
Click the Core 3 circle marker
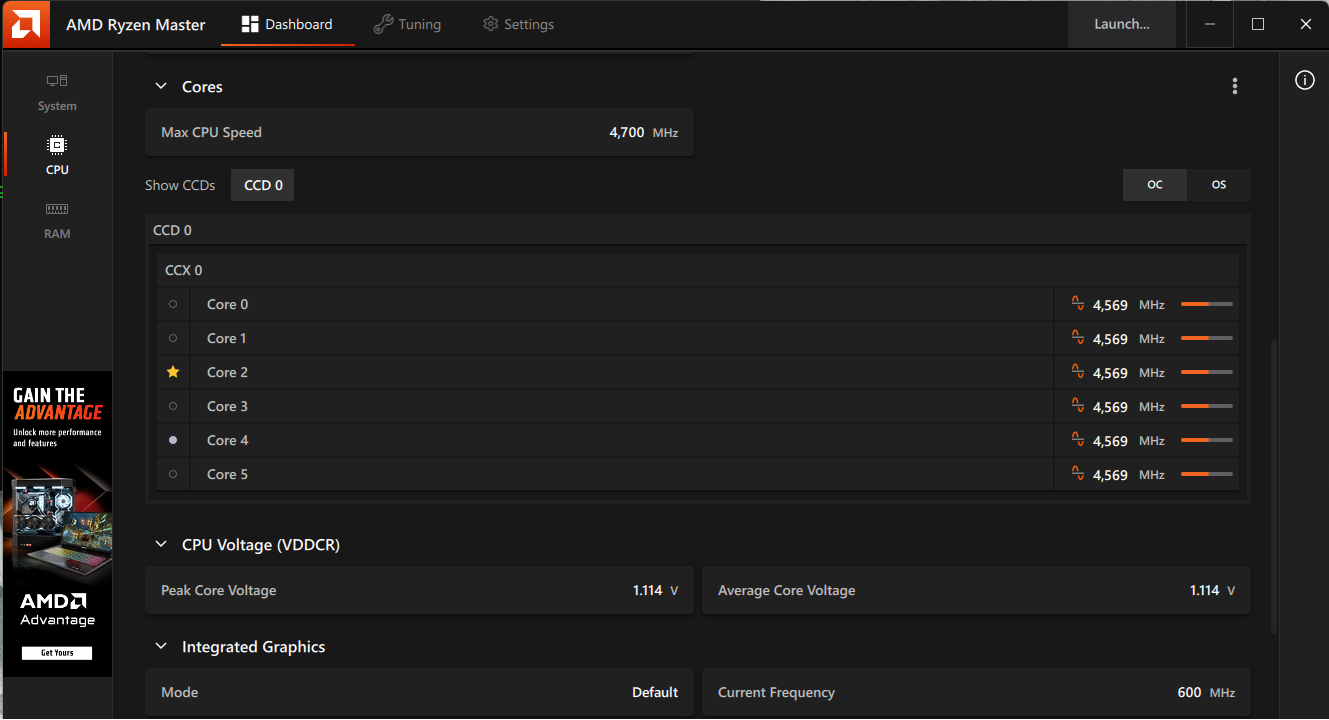pos(173,406)
